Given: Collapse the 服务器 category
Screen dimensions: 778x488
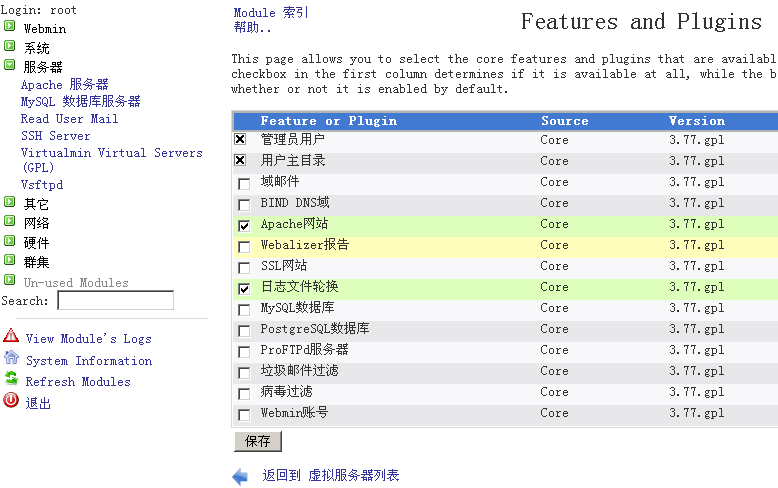Looking at the screenshot, I should pyautogui.click(x=9, y=64).
